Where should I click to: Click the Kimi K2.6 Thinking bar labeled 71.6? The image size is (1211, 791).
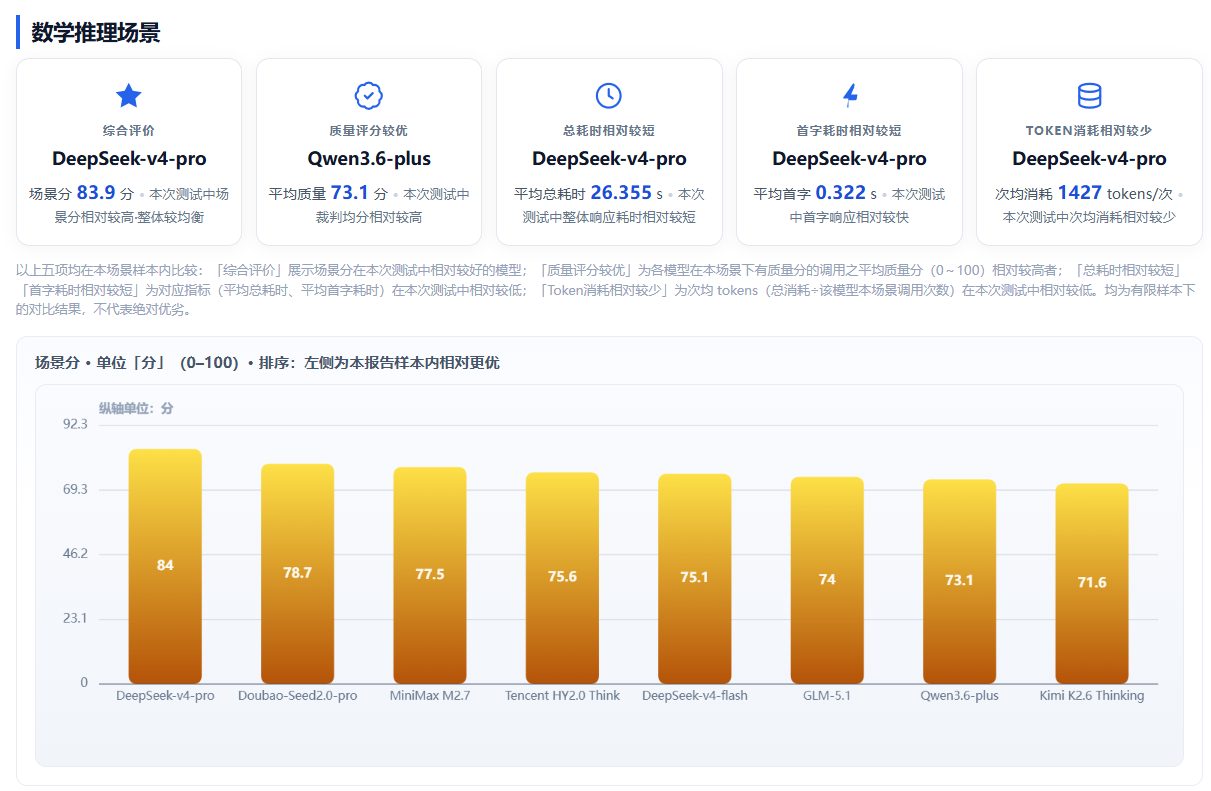pos(1092,584)
